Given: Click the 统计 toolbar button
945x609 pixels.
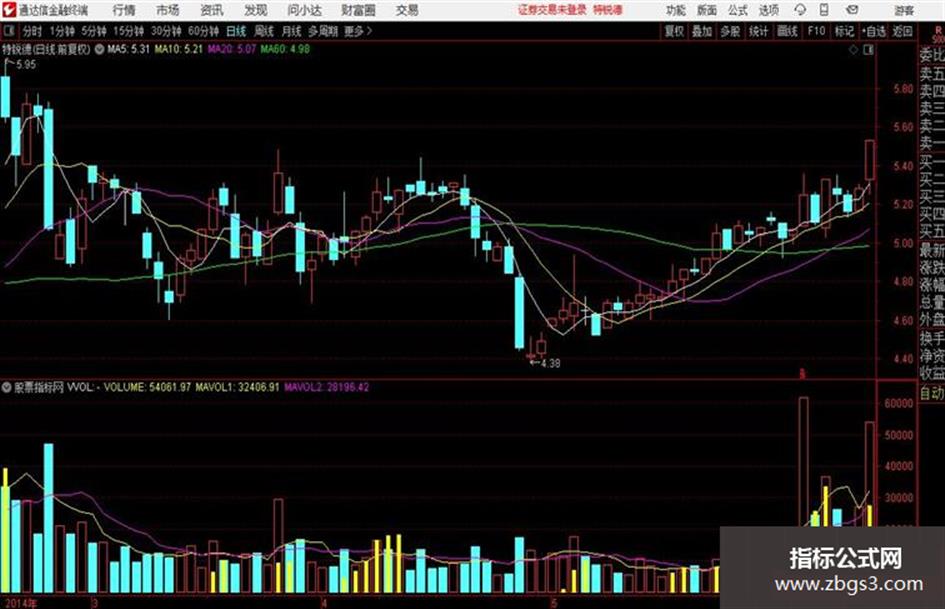Looking at the screenshot, I should tap(759, 31).
